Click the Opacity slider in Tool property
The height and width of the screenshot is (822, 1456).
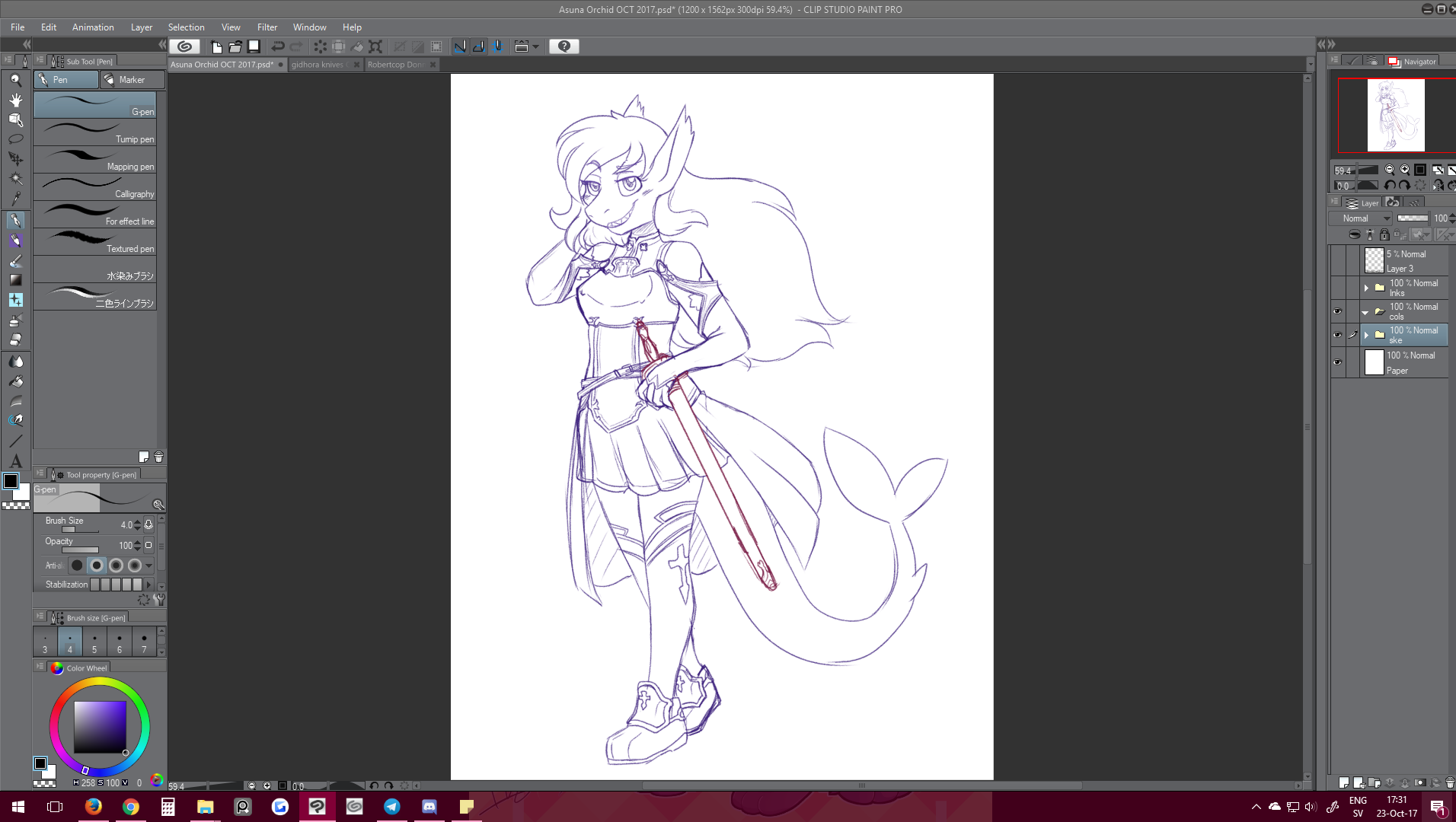80,550
